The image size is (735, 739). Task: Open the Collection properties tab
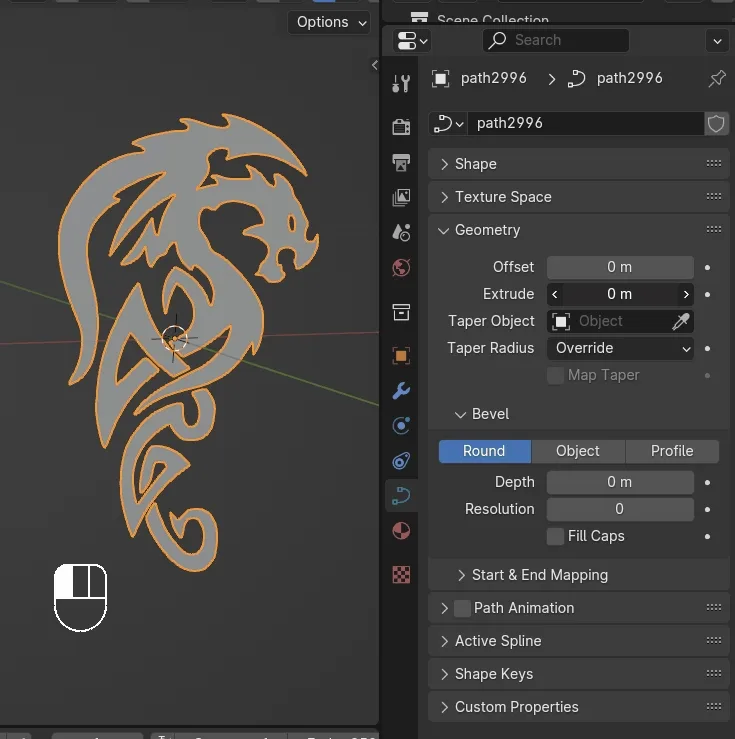pyautogui.click(x=401, y=312)
